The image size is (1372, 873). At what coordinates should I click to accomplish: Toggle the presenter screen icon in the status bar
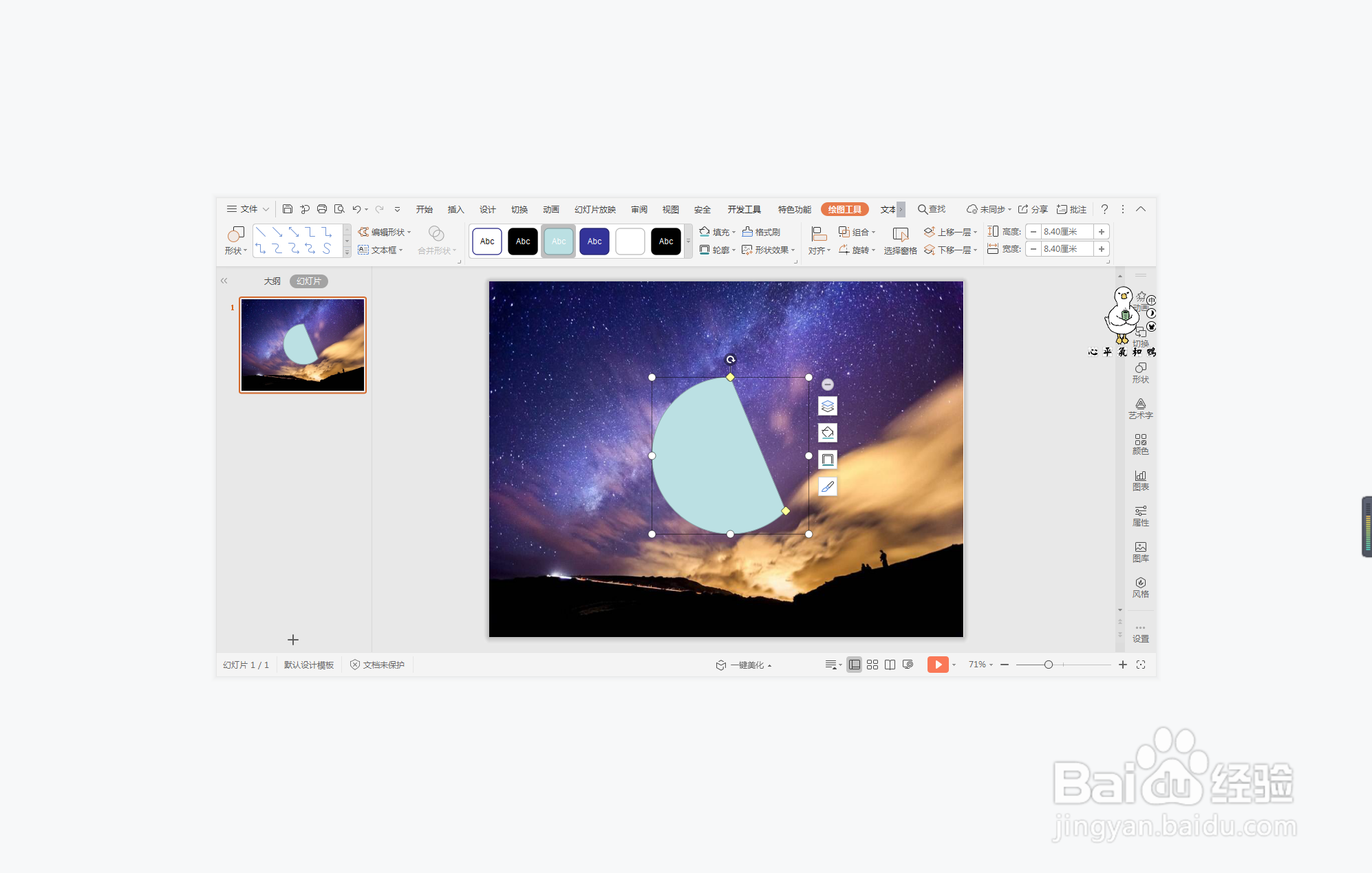(x=908, y=665)
